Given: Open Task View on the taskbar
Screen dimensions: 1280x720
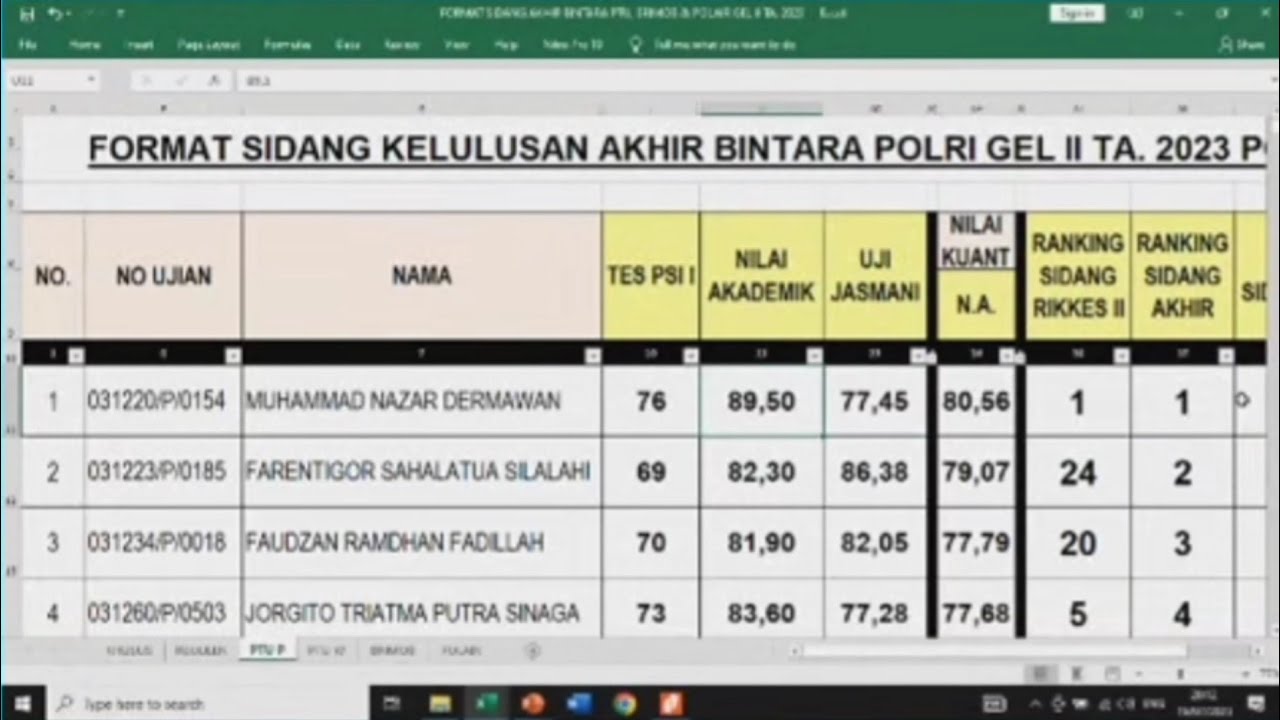Looking at the screenshot, I should [393, 703].
